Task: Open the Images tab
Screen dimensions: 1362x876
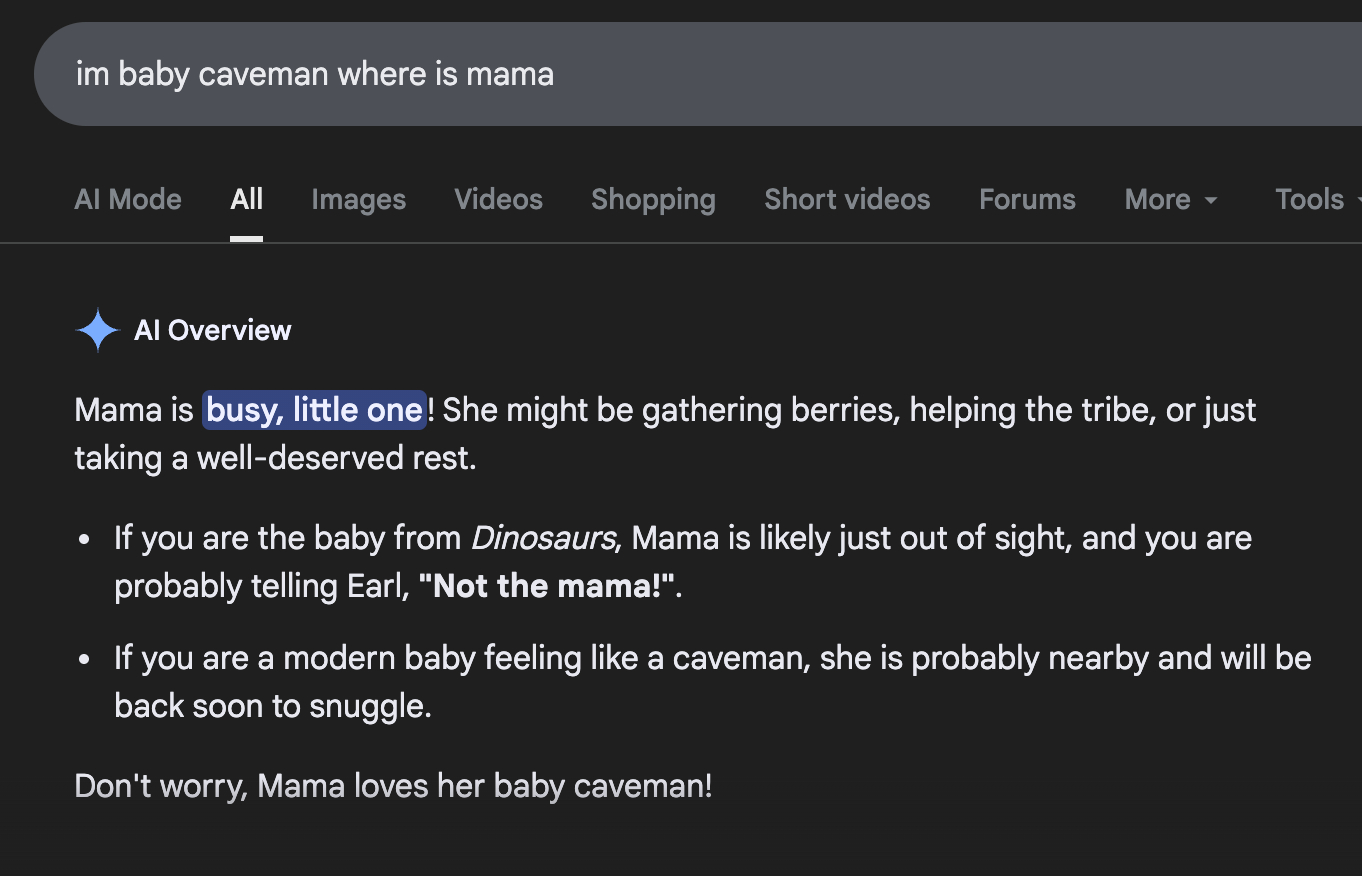Action: [x=358, y=199]
